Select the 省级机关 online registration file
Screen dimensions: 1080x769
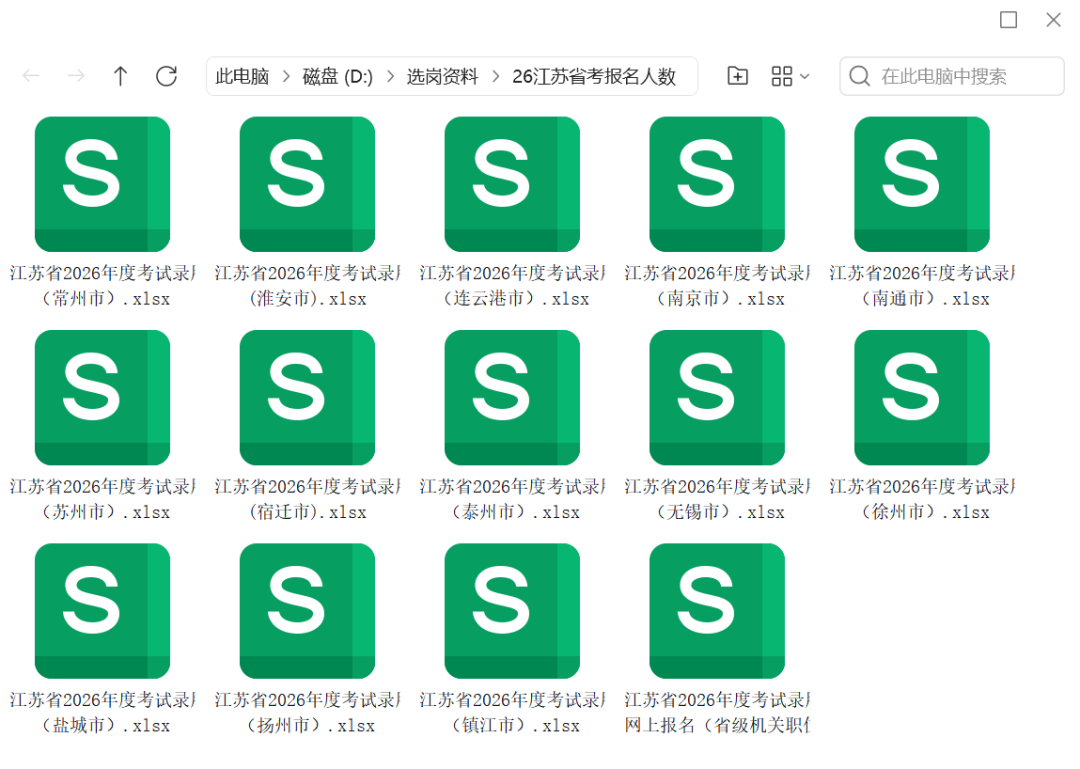(717, 611)
